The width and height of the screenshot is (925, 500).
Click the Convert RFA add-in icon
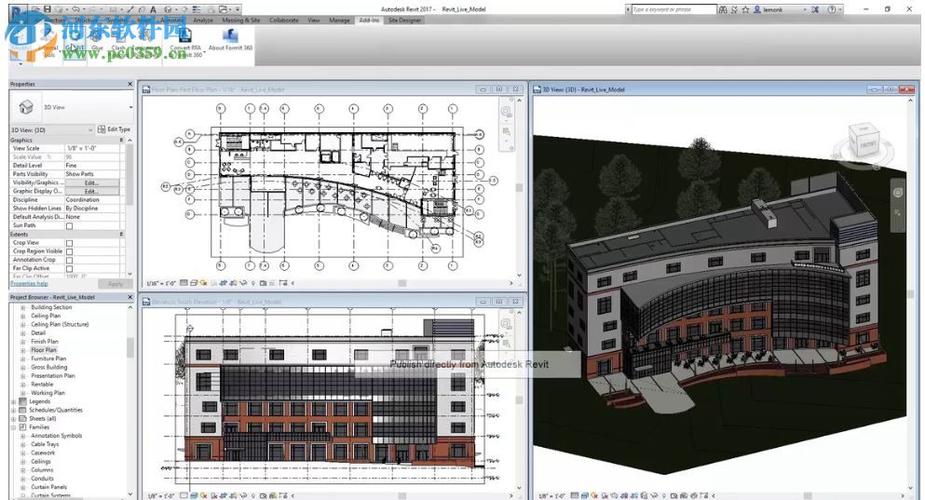[185, 35]
